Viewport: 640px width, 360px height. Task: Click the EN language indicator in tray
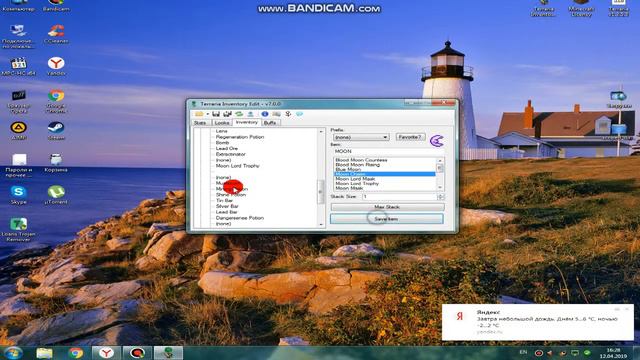[523, 352]
